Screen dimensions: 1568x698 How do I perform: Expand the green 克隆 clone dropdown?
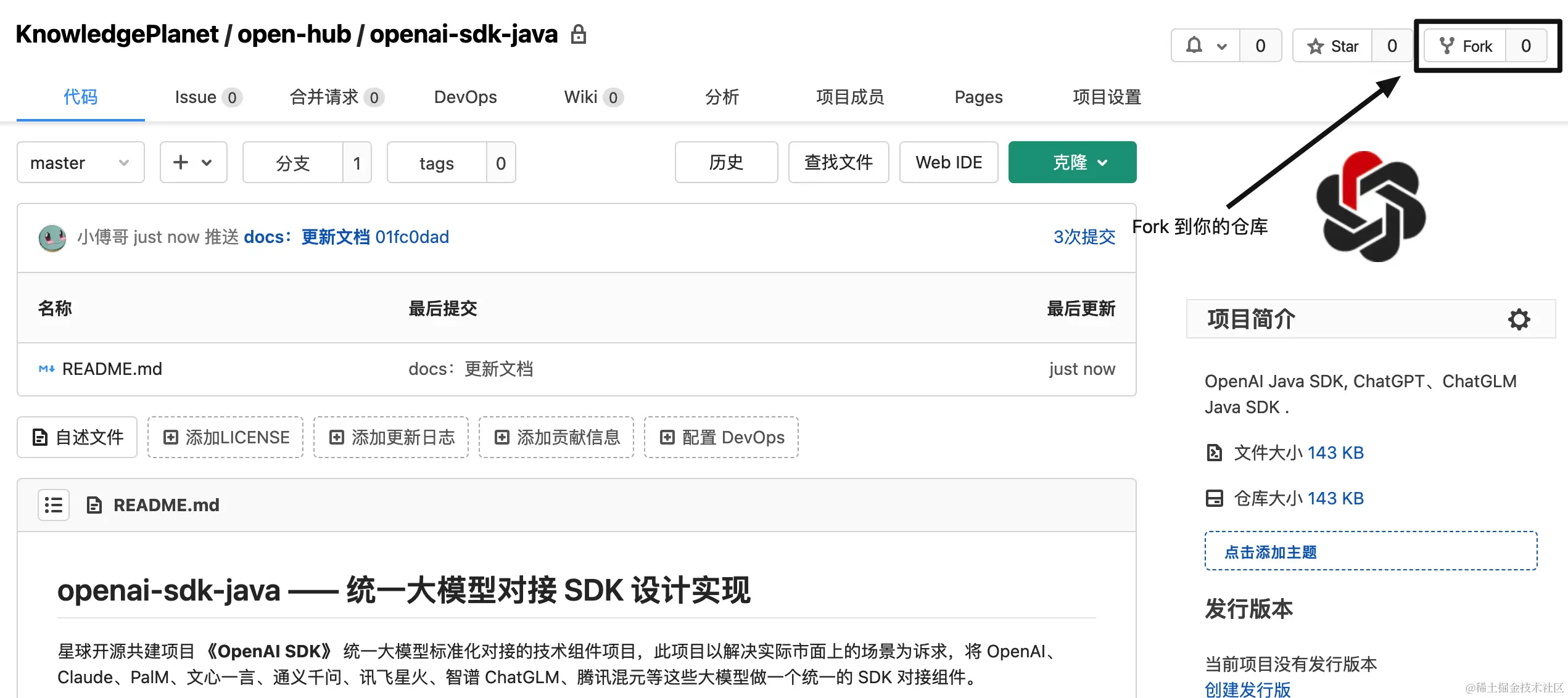click(1072, 162)
